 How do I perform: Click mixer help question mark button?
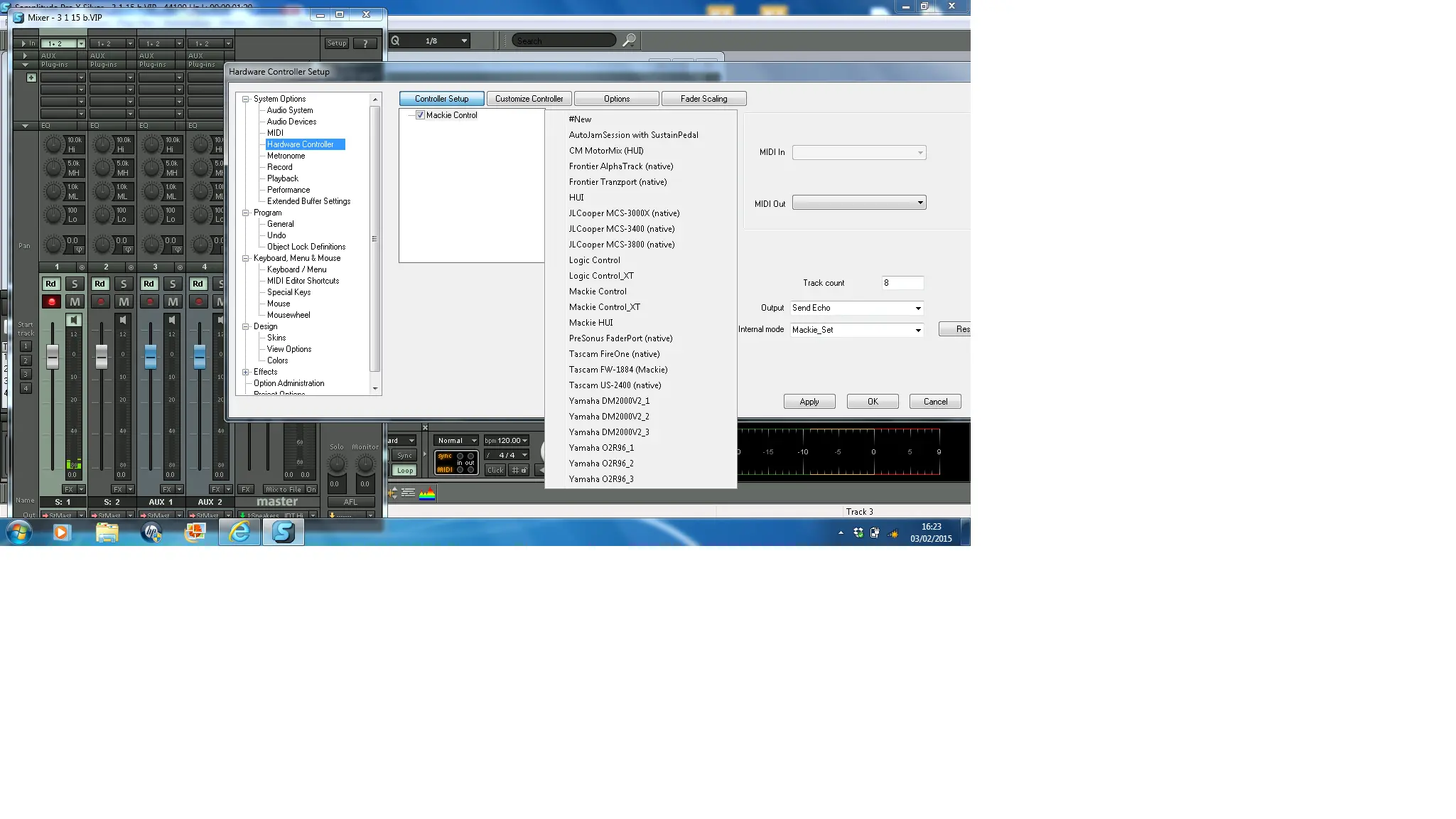point(365,43)
